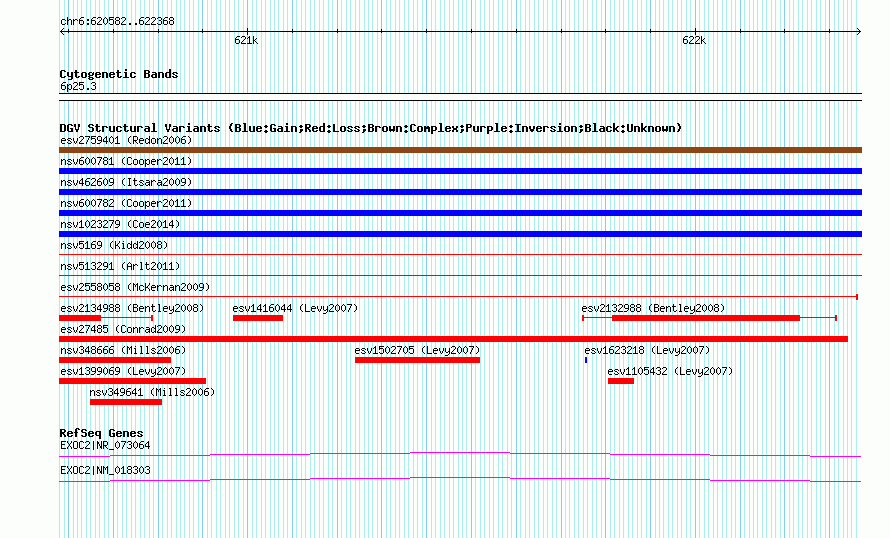Select the tiny blue esv1623218 gain marker

(586, 360)
